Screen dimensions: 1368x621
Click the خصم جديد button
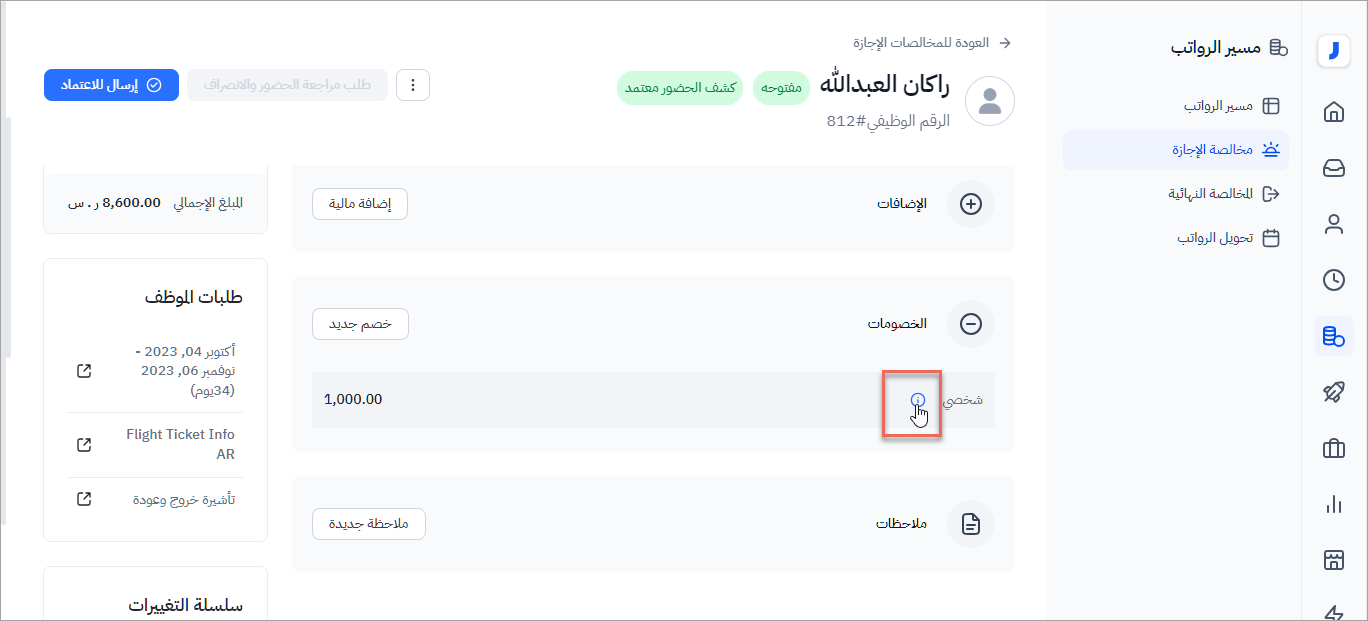click(360, 324)
